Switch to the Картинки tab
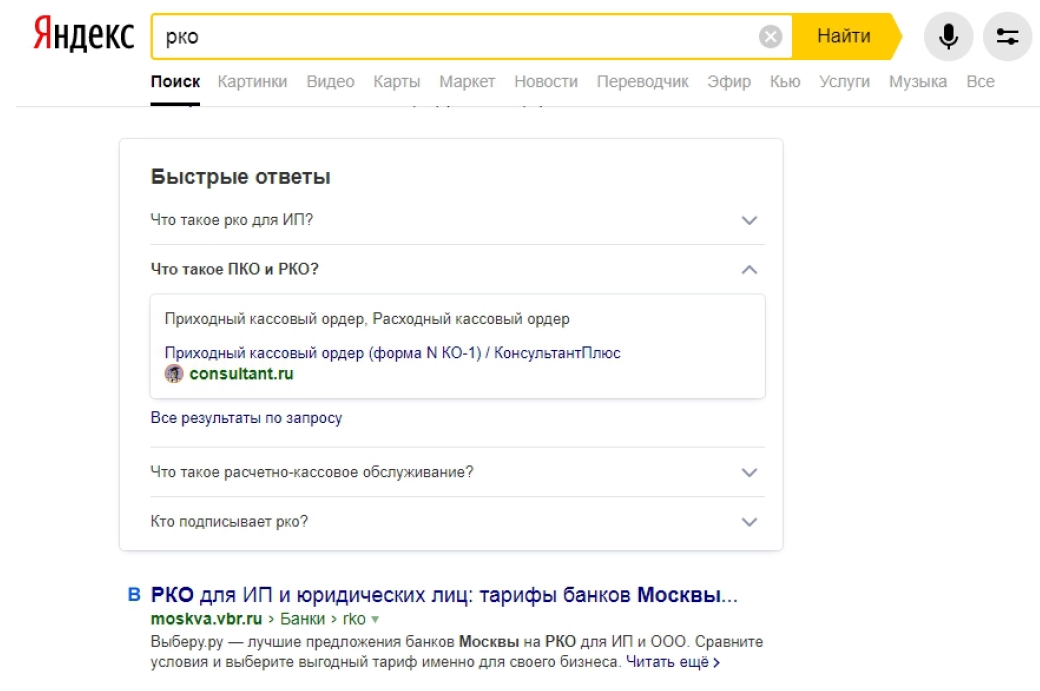1040x691 pixels. pyautogui.click(x=252, y=82)
